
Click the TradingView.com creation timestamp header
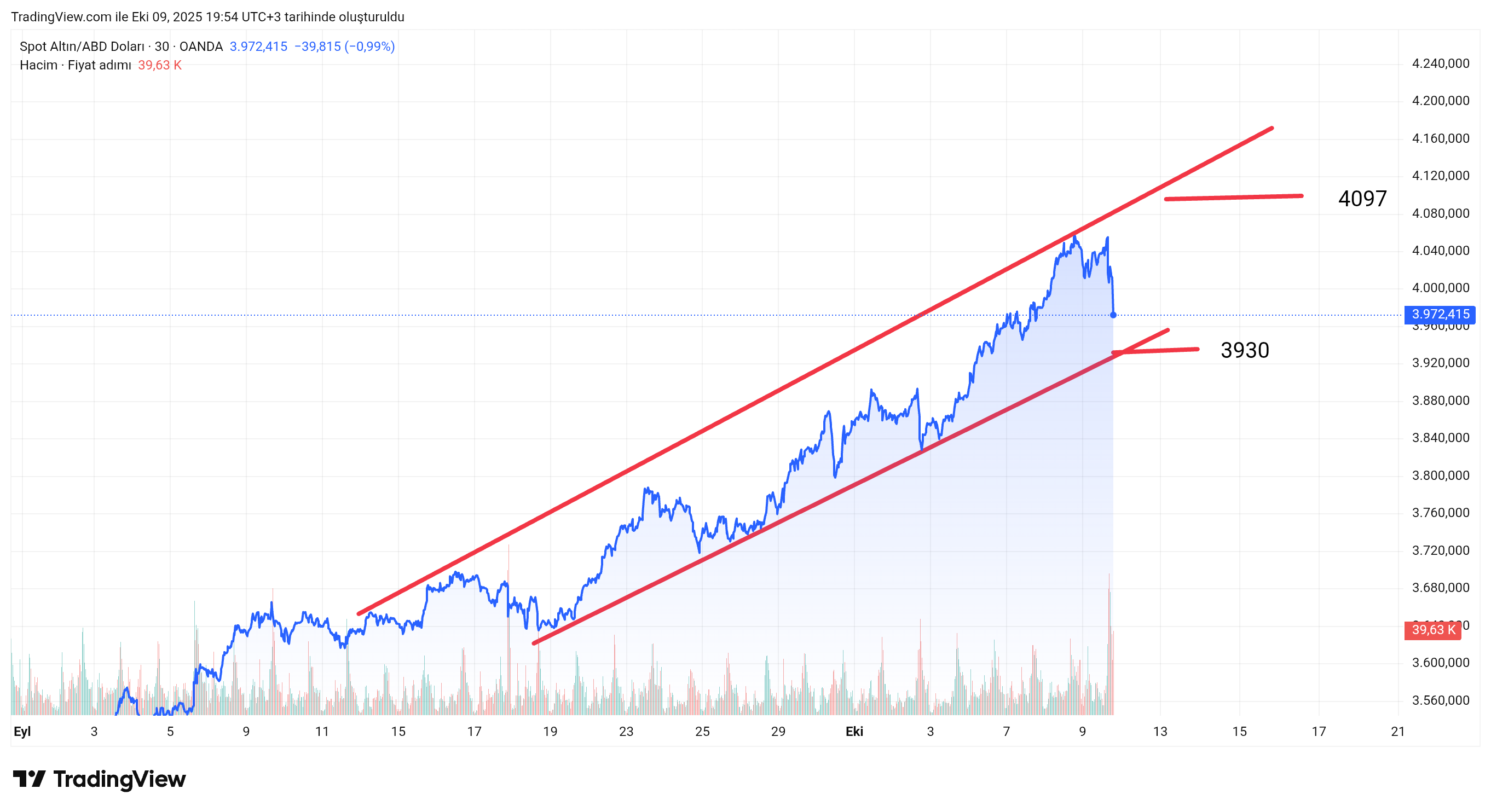tap(207, 17)
